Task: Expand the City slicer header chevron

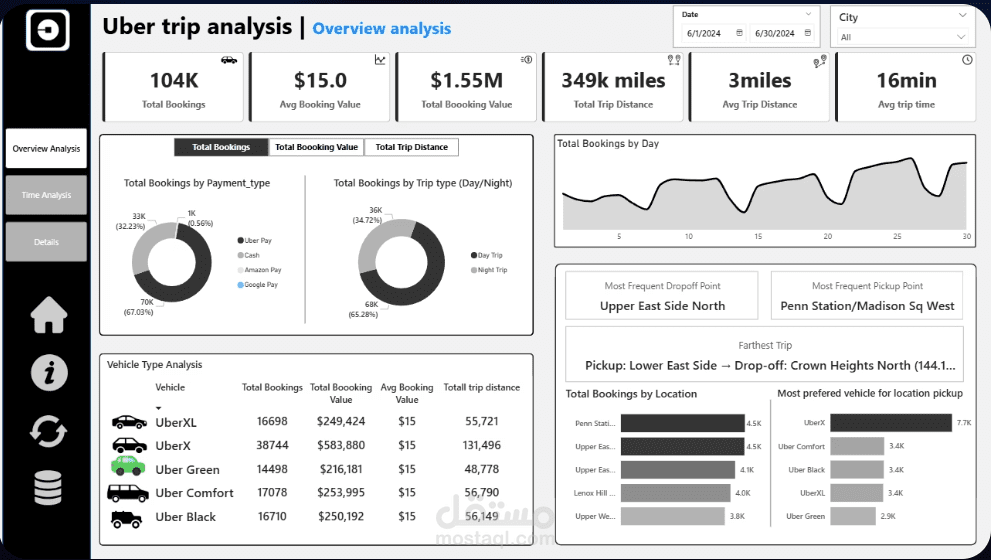Action: (x=963, y=15)
